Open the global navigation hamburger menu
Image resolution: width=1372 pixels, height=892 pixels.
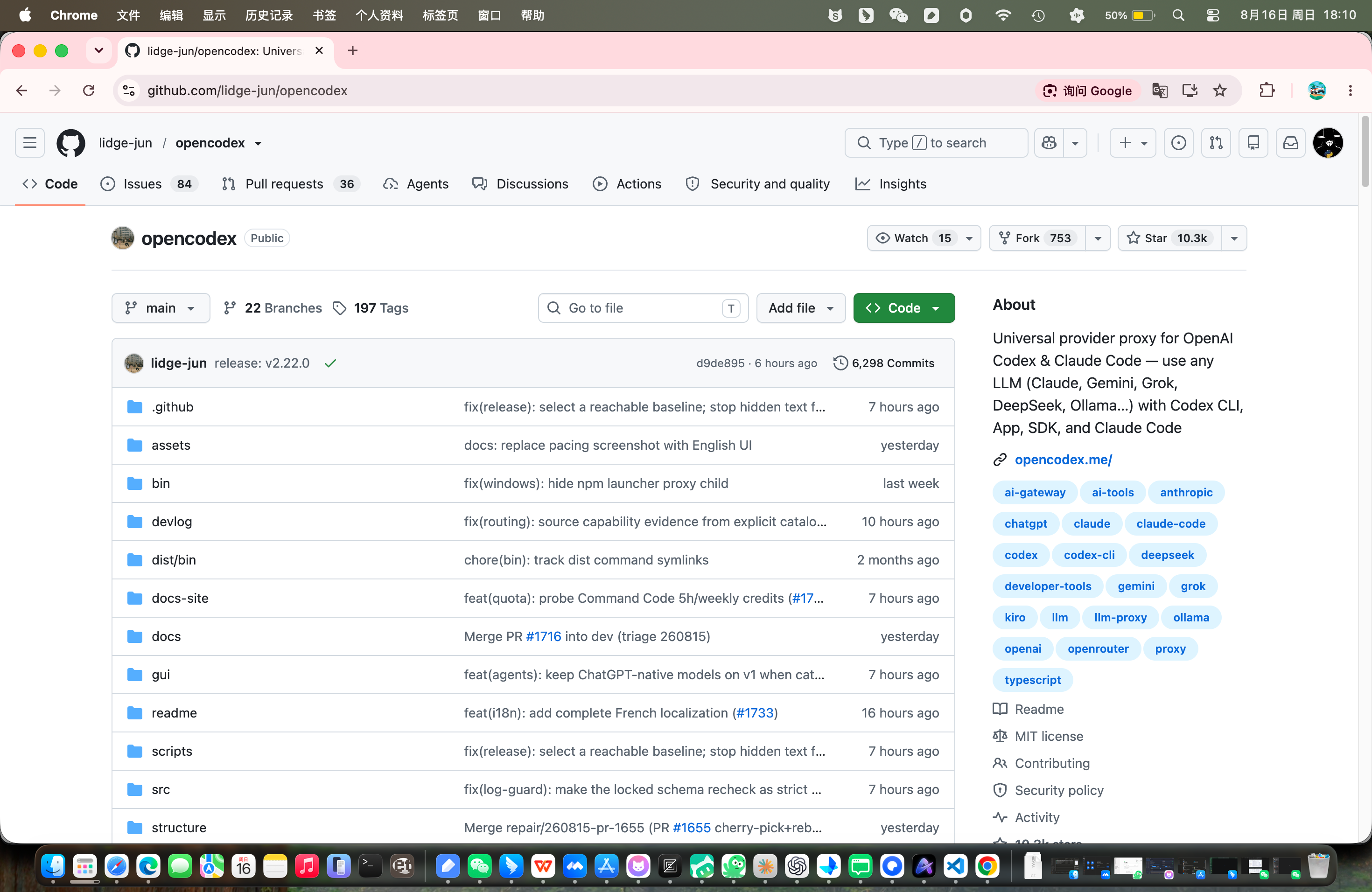[30, 143]
